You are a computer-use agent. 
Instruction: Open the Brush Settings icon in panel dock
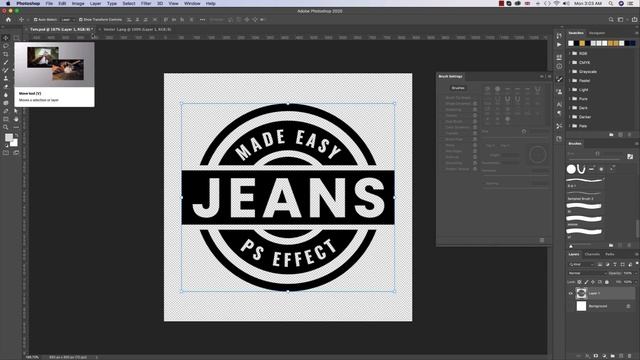(x=559, y=80)
